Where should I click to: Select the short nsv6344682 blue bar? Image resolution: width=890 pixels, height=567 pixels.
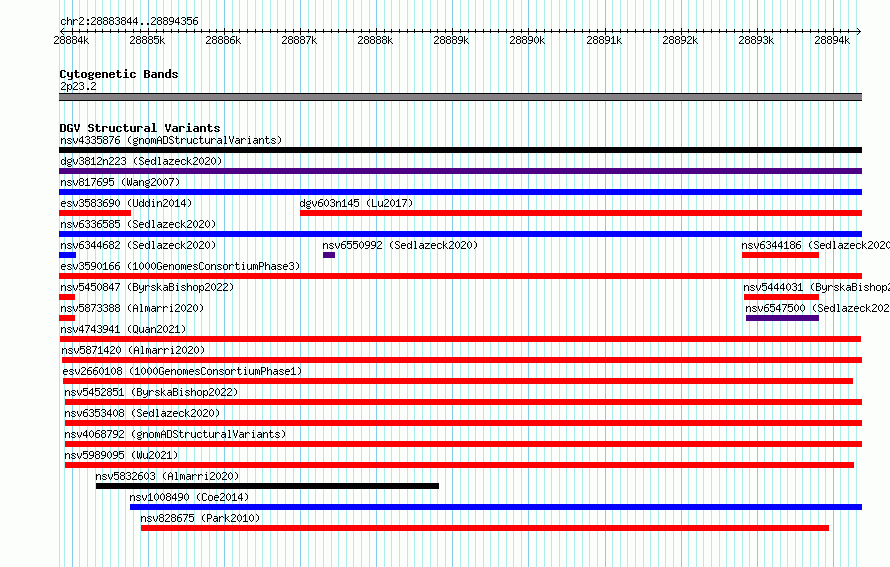point(68,255)
